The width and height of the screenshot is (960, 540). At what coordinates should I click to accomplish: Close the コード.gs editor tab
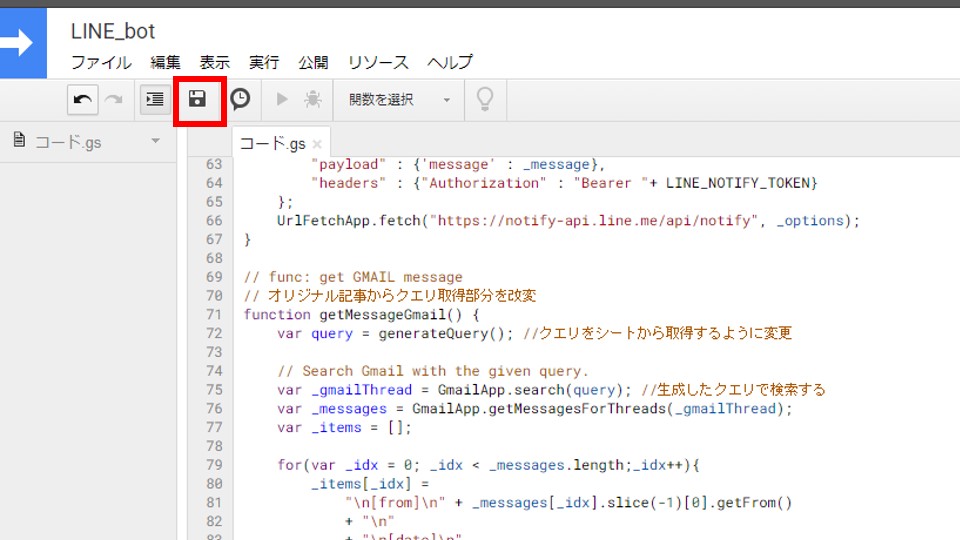pos(317,143)
